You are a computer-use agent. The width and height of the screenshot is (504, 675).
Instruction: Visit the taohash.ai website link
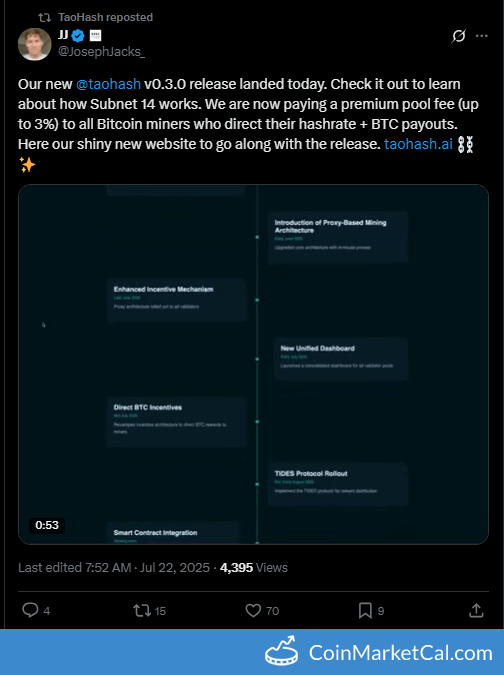pyautogui.click(x=418, y=144)
